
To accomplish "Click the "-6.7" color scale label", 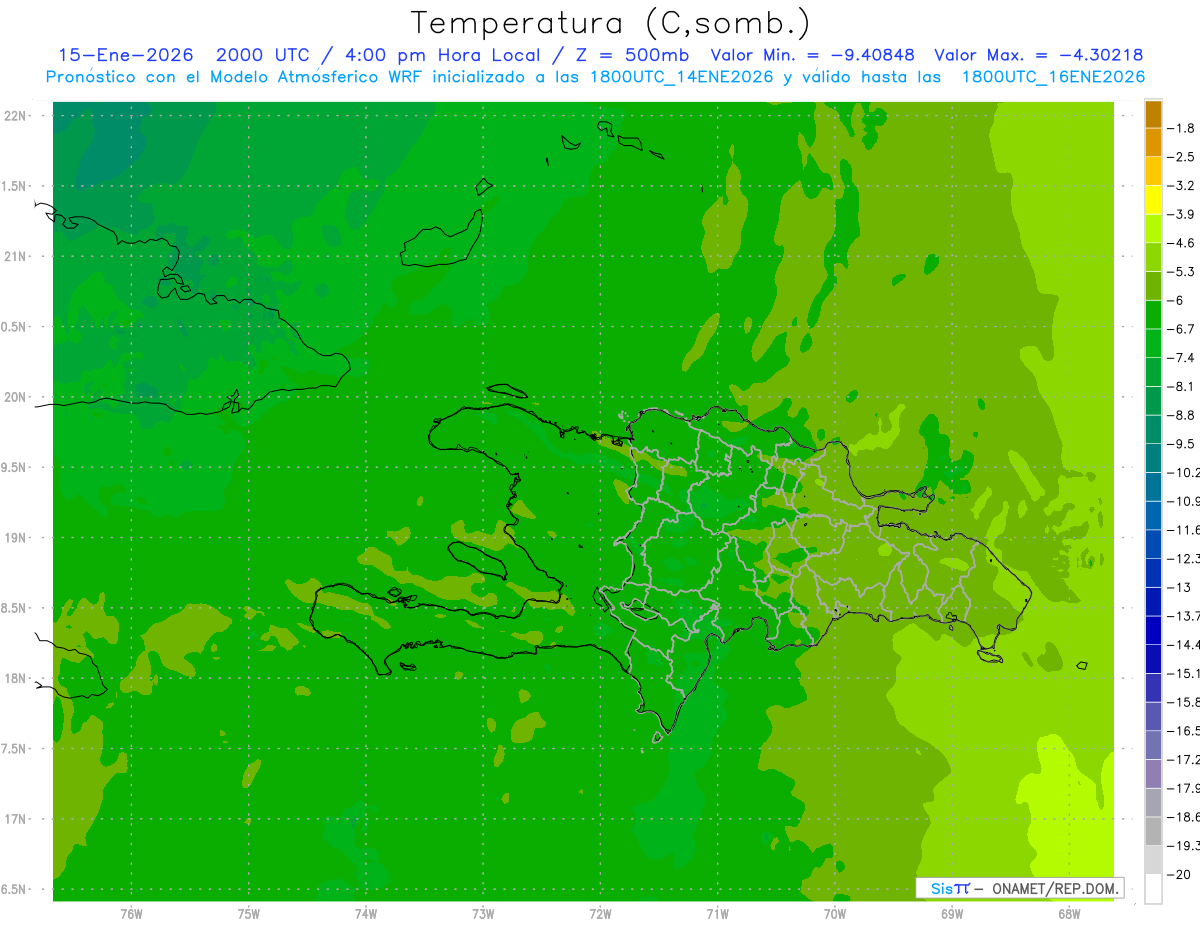I will click(x=1181, y=329).
